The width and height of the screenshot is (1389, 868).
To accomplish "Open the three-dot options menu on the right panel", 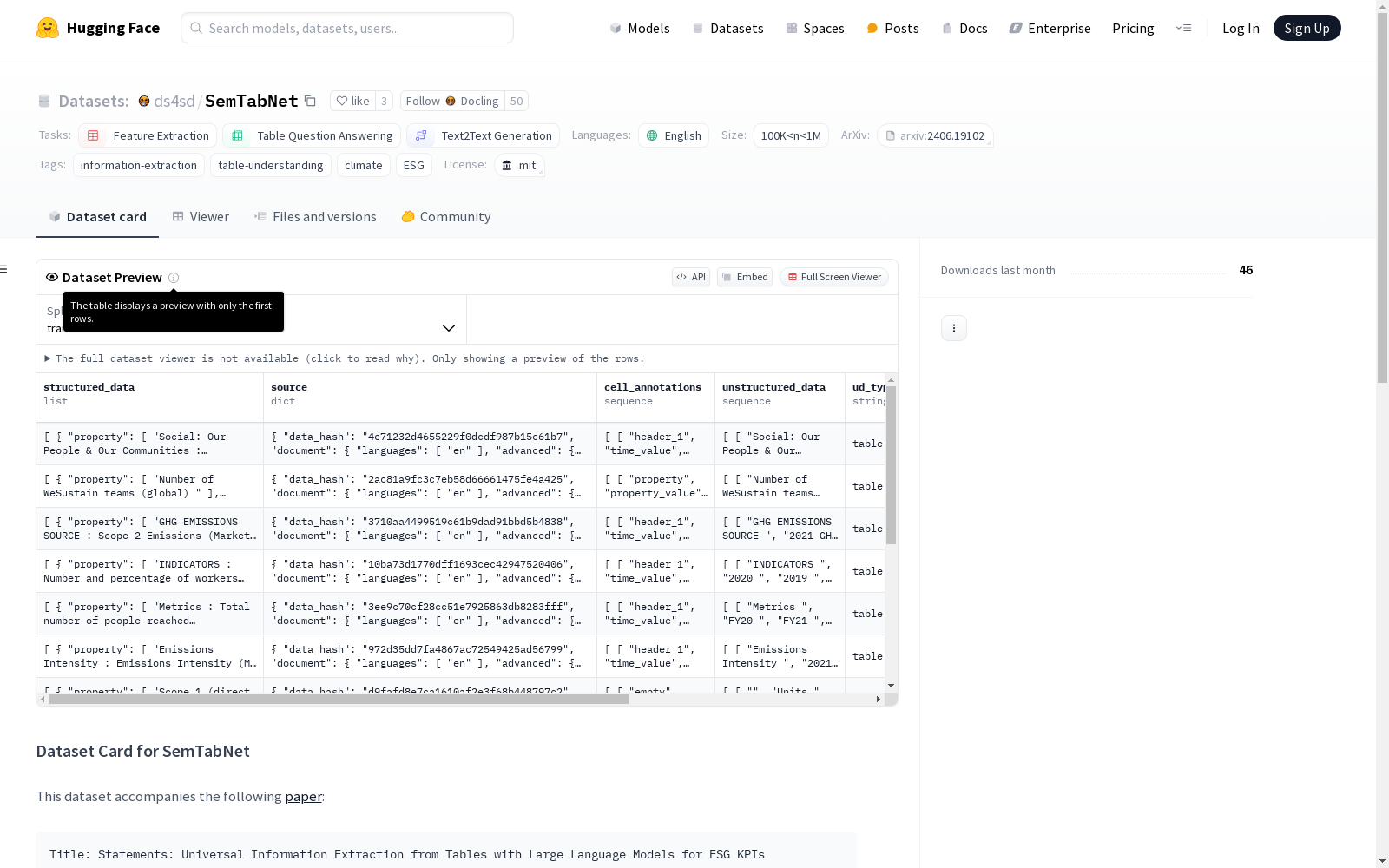I will [954, 328].
